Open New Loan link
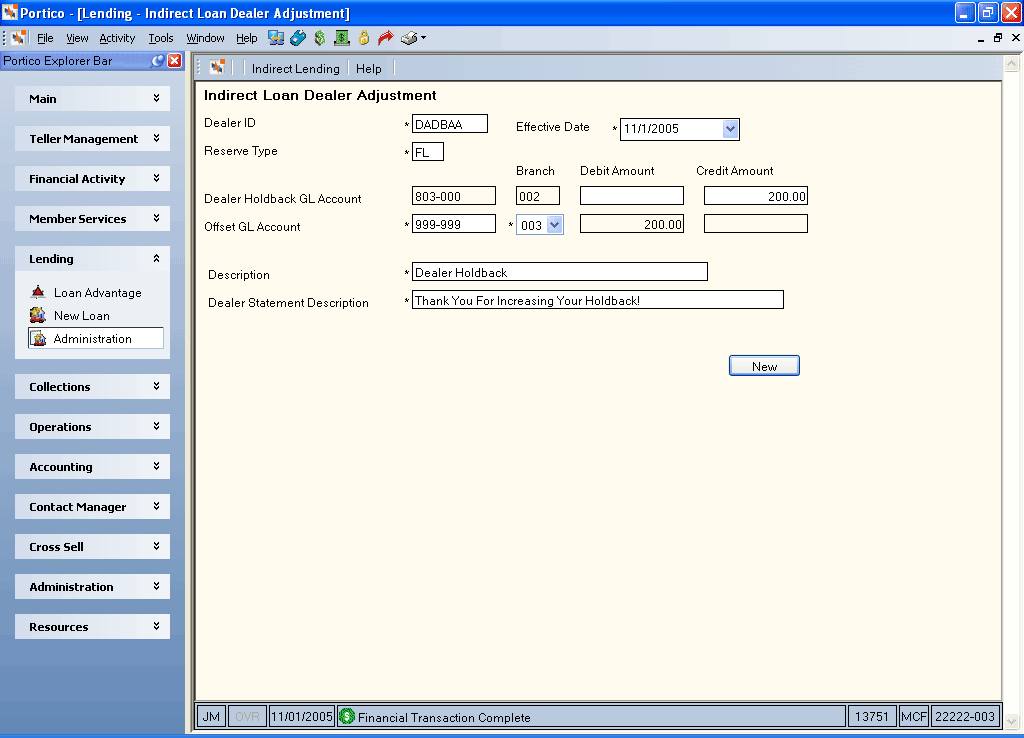The image size is (1024, 738). (82, 315)
